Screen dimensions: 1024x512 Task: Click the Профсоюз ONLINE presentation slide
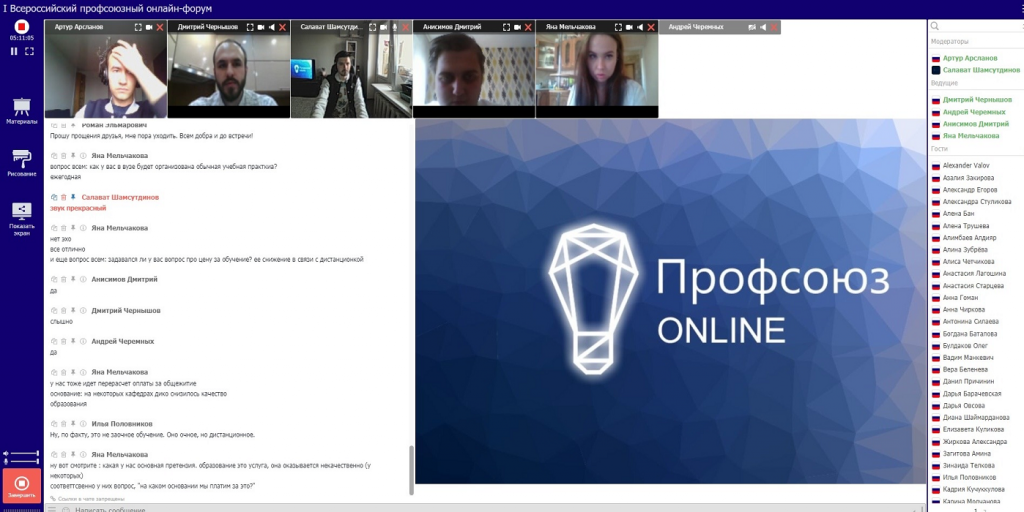670,301
